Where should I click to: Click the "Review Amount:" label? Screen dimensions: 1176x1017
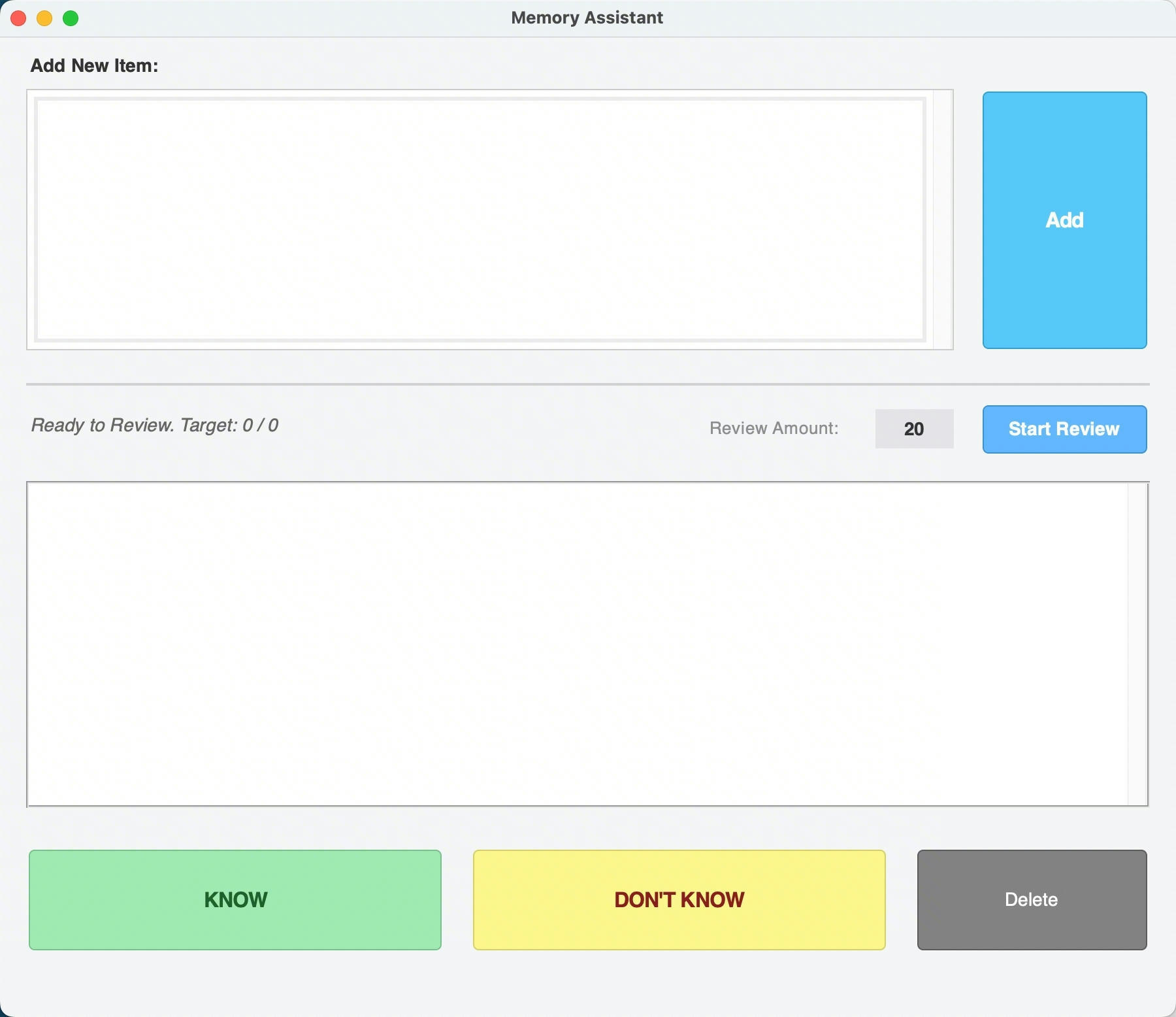774,428
